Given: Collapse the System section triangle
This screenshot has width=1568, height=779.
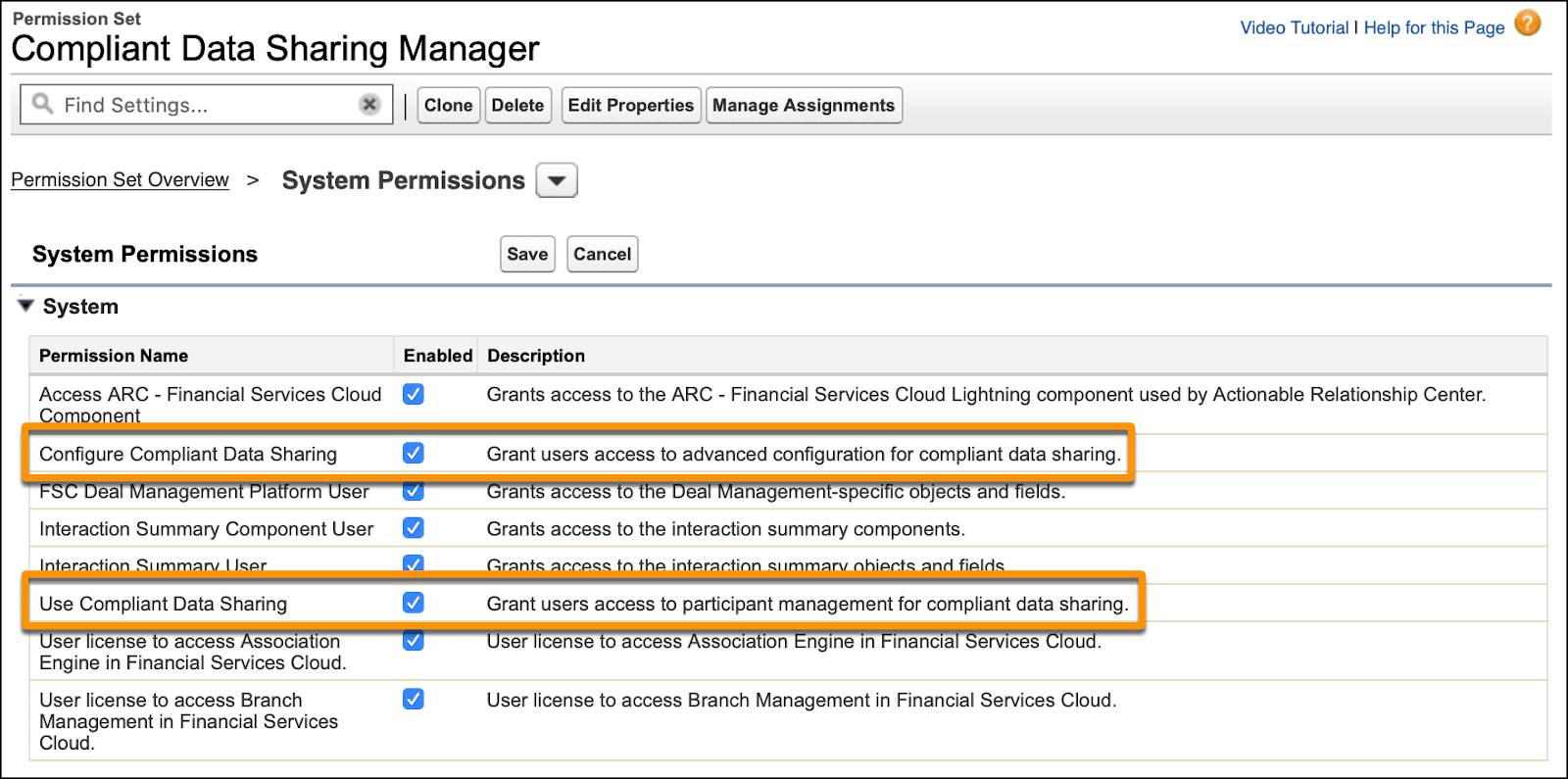Looking at the screenshot, I should click(25, 306).
